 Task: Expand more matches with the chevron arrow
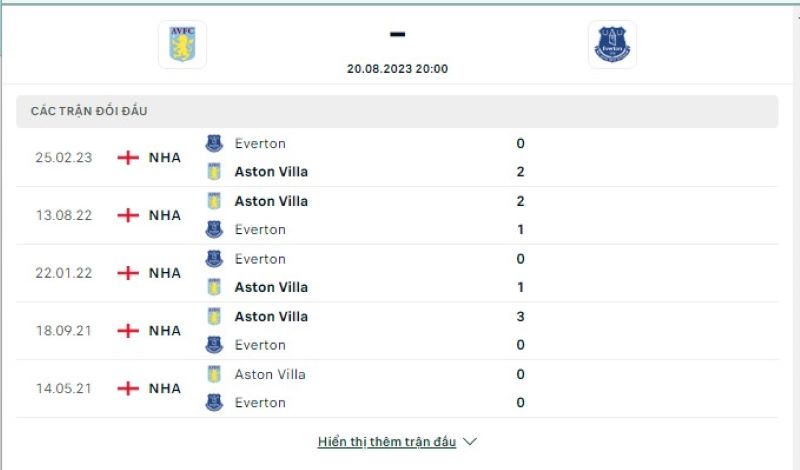[x=471, y=441]
